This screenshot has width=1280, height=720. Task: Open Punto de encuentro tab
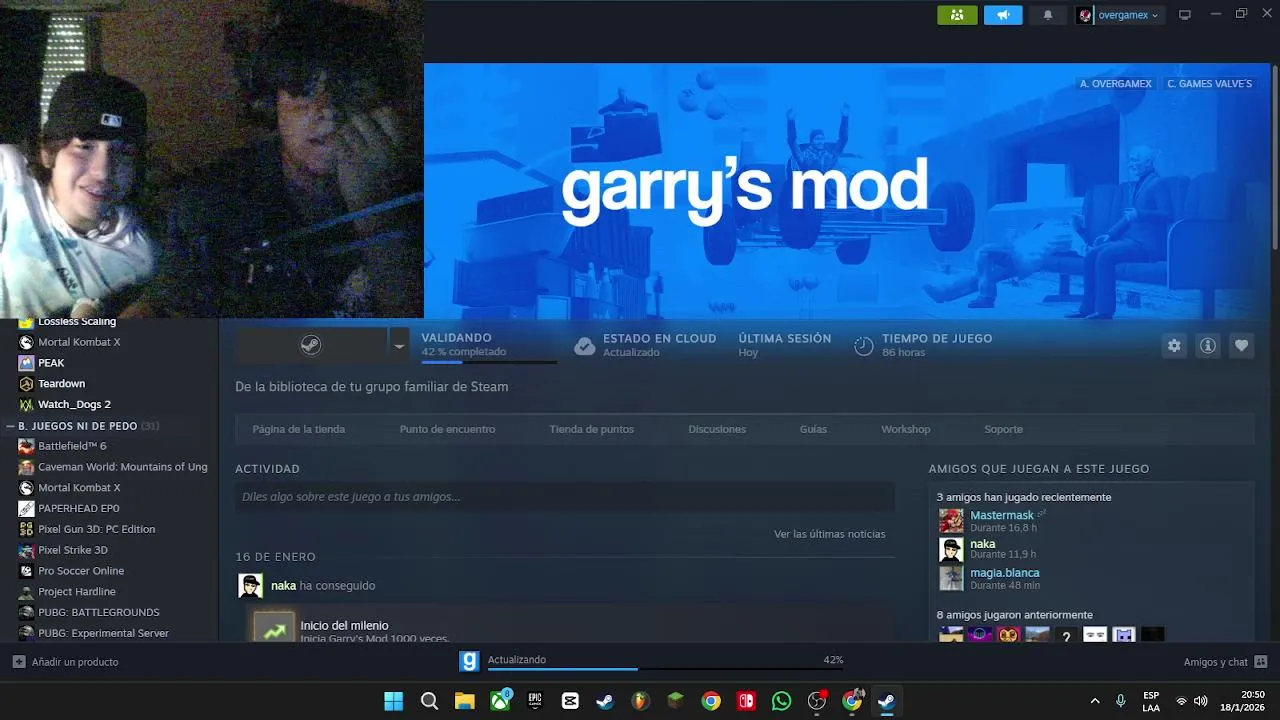click(x=447, y=429)
